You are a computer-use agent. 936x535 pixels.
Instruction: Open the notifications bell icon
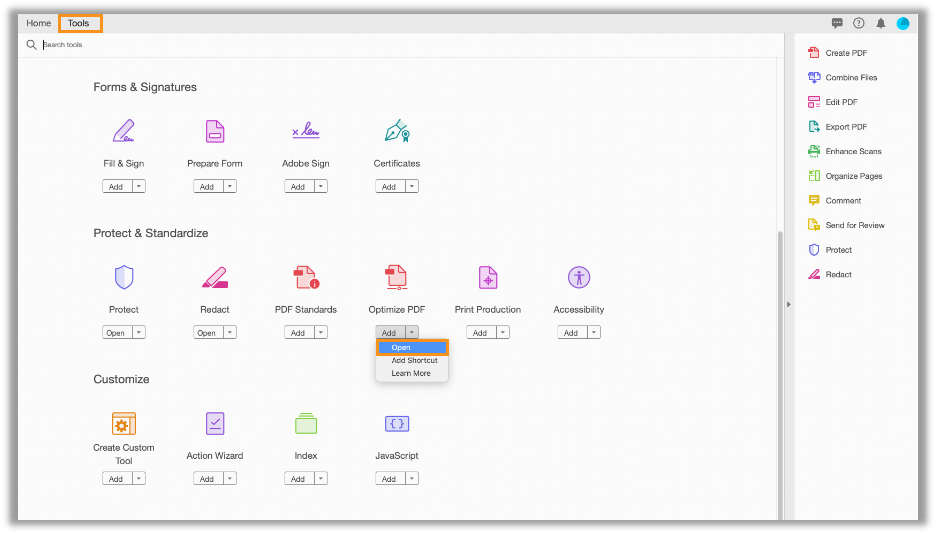(x=880, y=23)
